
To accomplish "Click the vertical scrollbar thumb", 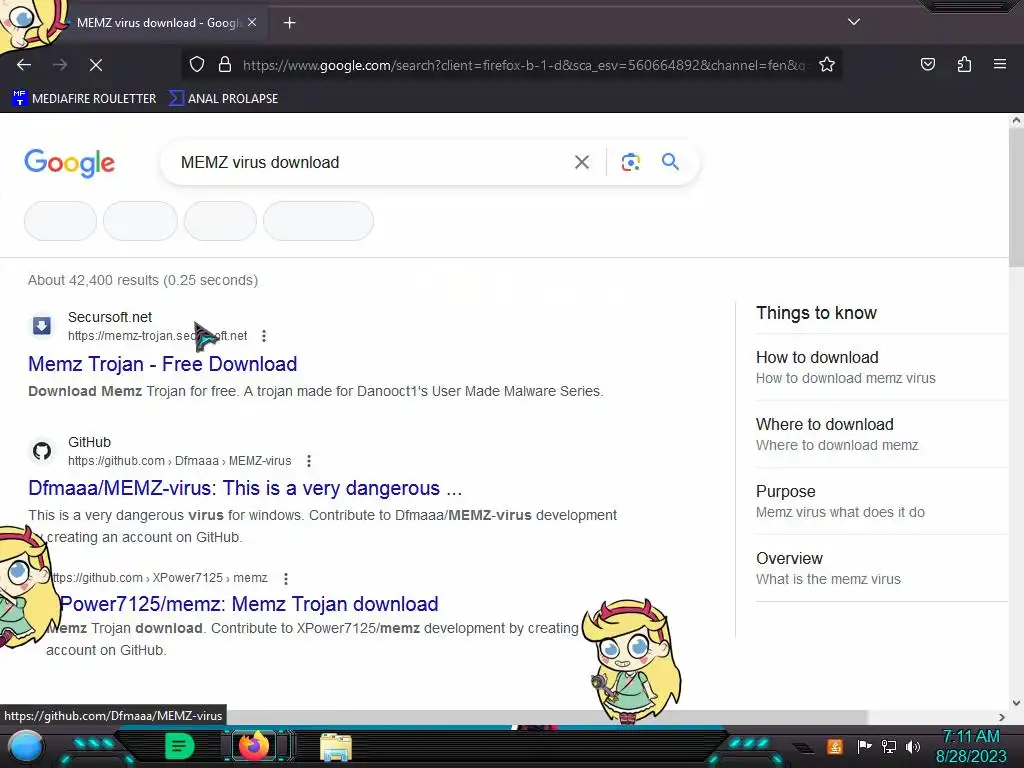I will pos(1016,196).
